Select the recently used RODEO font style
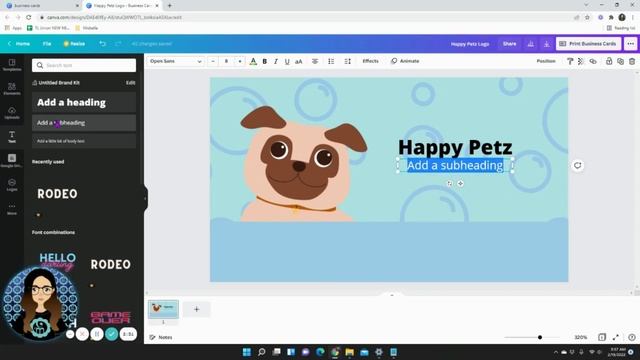This screenshot has width=640, height=360. point(57,194)
